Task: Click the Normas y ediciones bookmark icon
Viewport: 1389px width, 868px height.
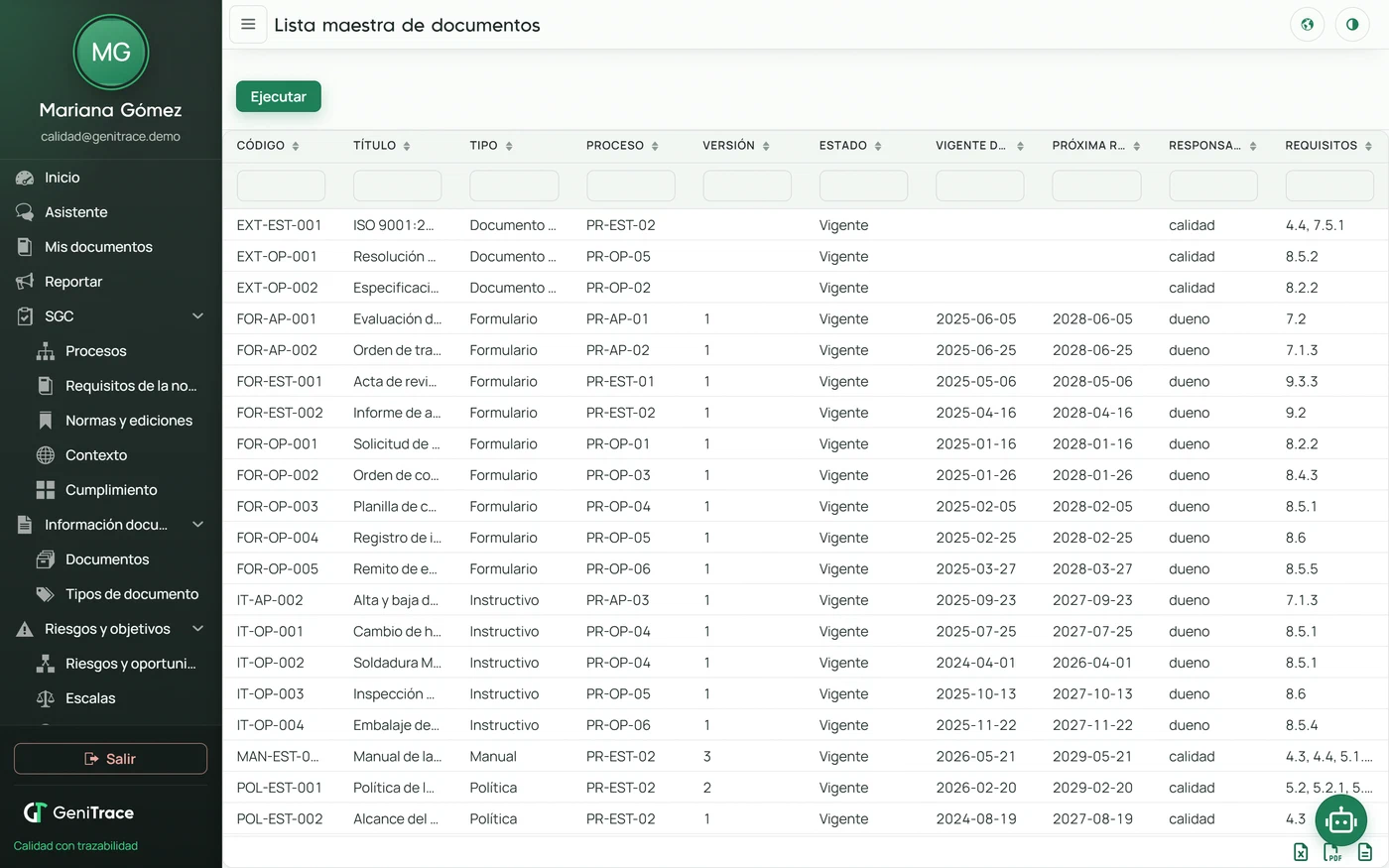Action: coord(46,421)
